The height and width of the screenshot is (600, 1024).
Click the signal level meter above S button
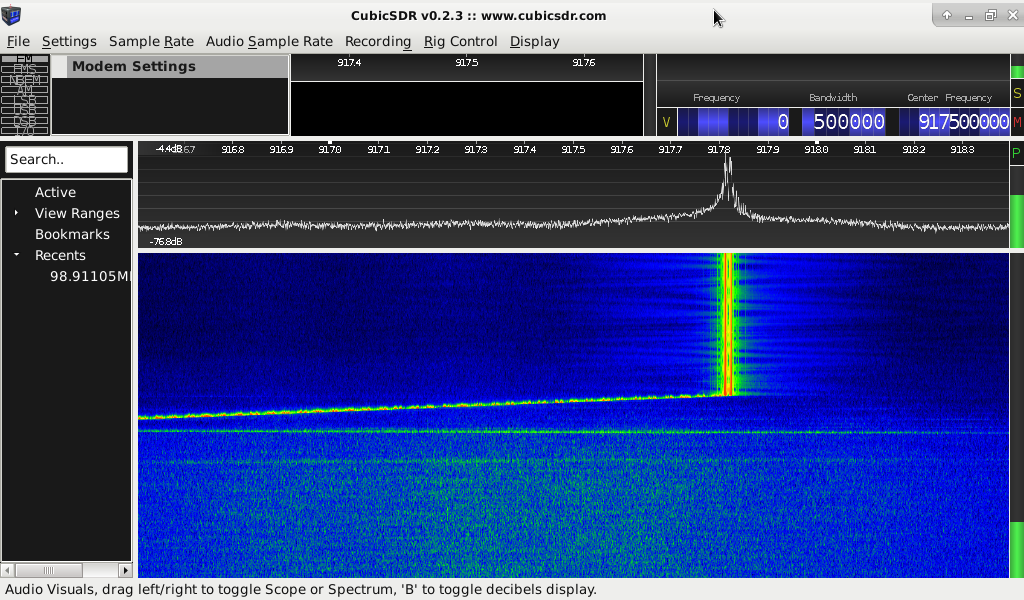(1017, 67)
